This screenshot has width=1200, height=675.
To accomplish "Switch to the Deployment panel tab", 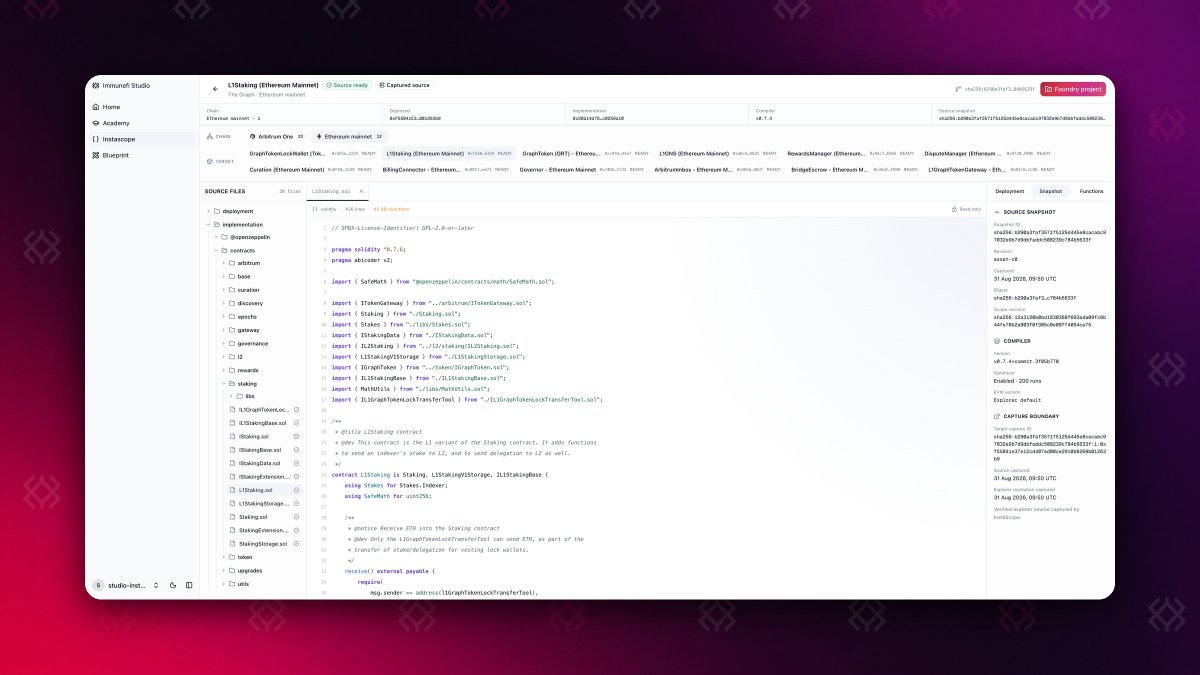I will pos(1010,190).
